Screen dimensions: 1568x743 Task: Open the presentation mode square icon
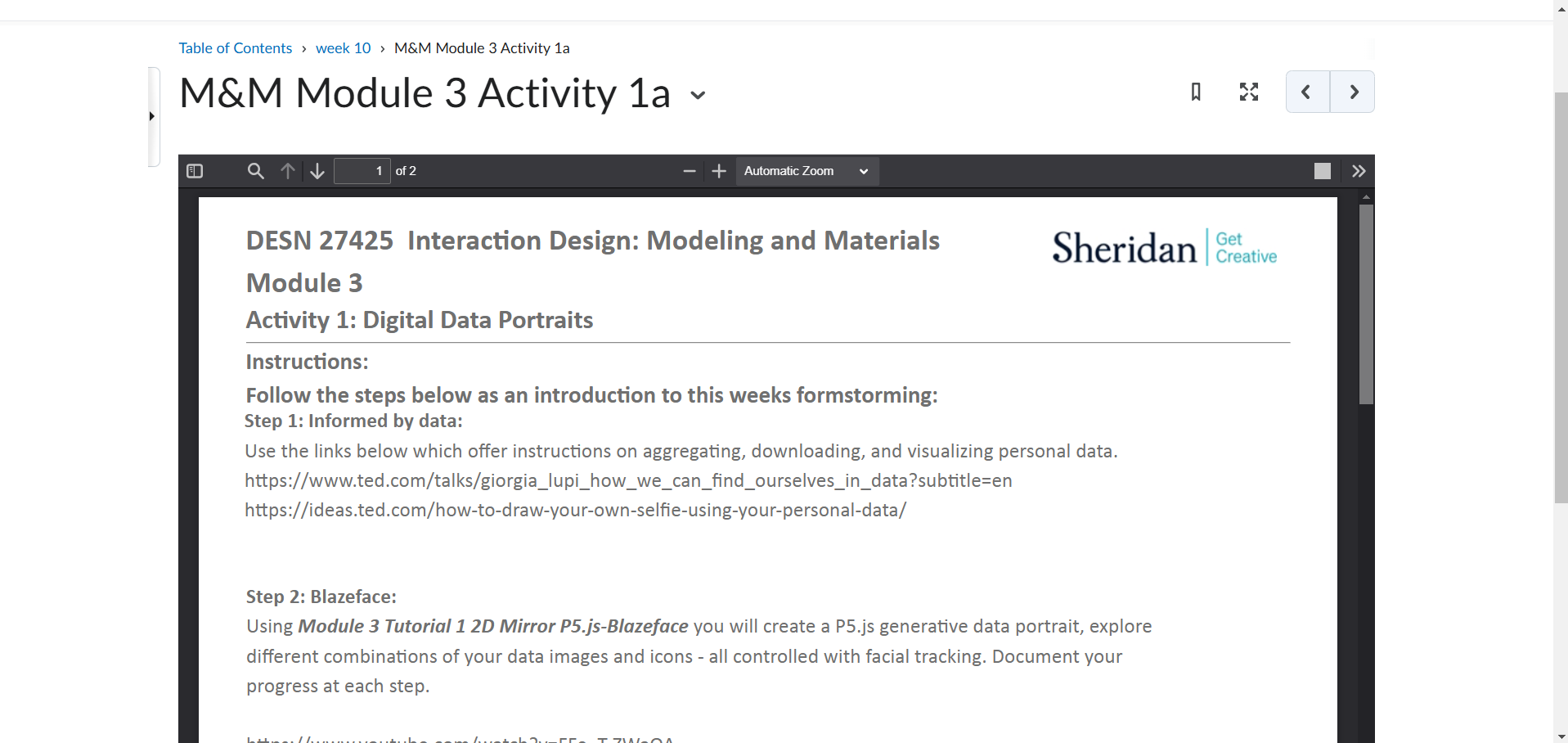pyautogui.click(x=1323, y=170)
